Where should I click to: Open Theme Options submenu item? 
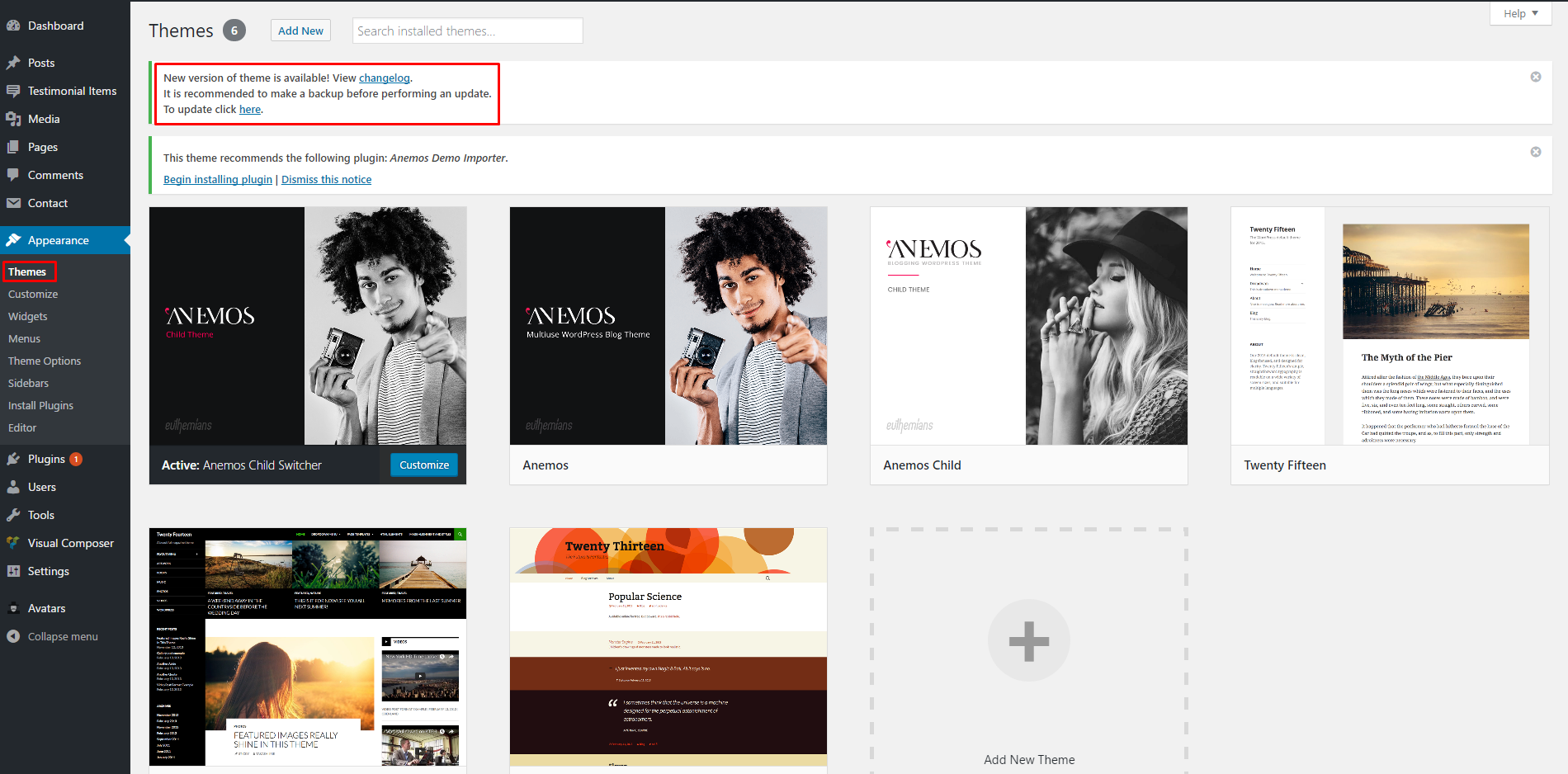click(x=45, y=361)
